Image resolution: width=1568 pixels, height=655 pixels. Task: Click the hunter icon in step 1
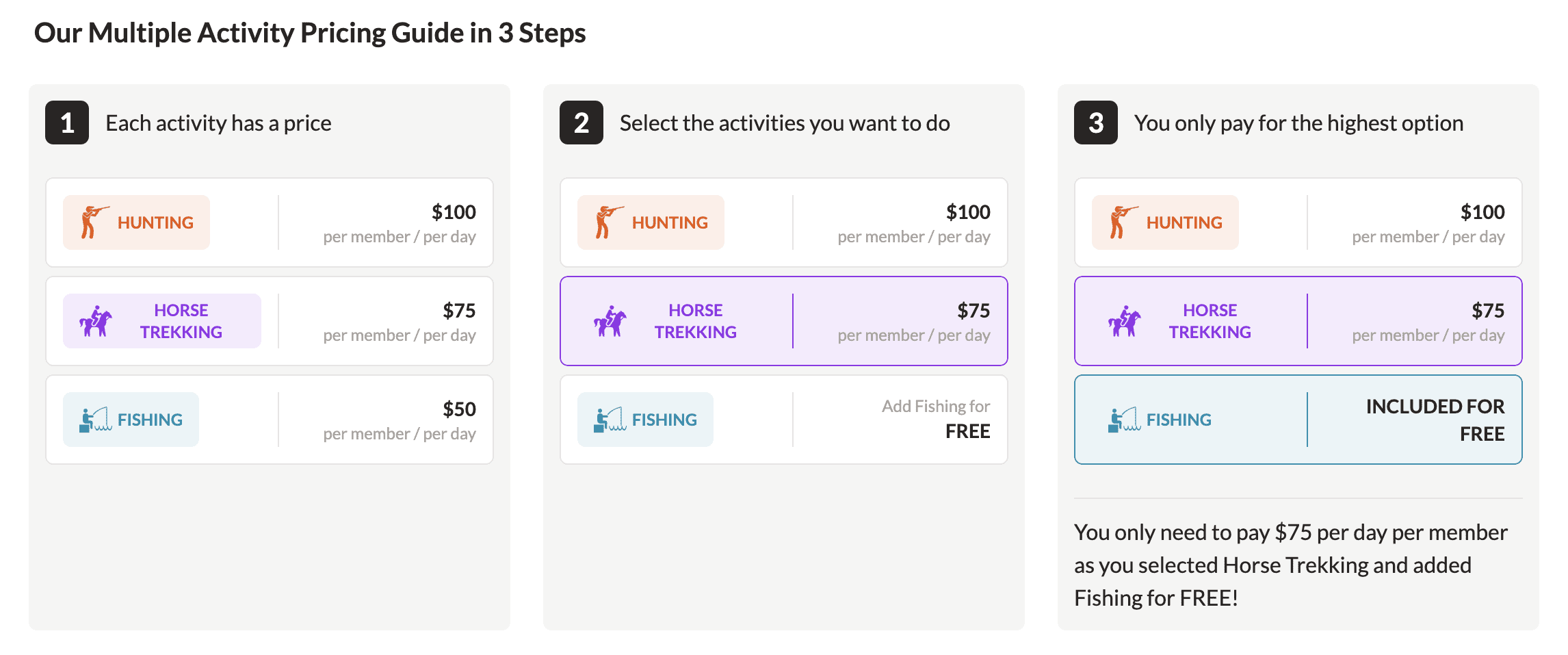click(x=94, y=222)
